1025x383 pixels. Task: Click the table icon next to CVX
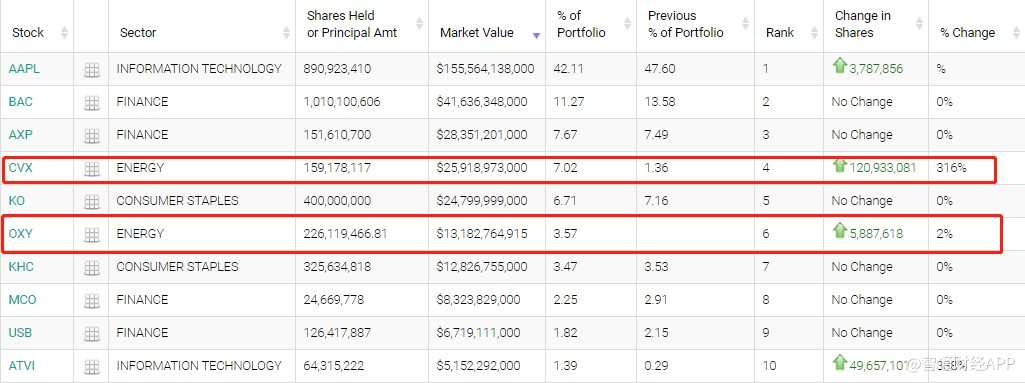click(x=92, y=169)
